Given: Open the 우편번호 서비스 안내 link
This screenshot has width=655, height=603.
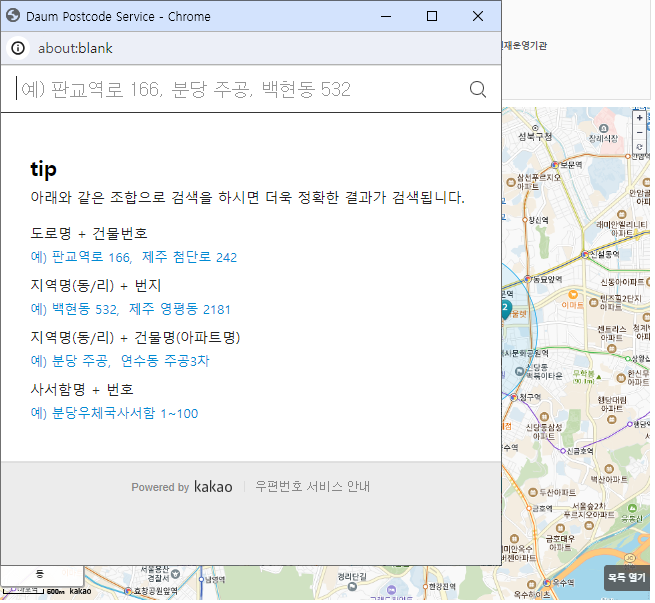Looking at the screenshot, I should [312, 486].
